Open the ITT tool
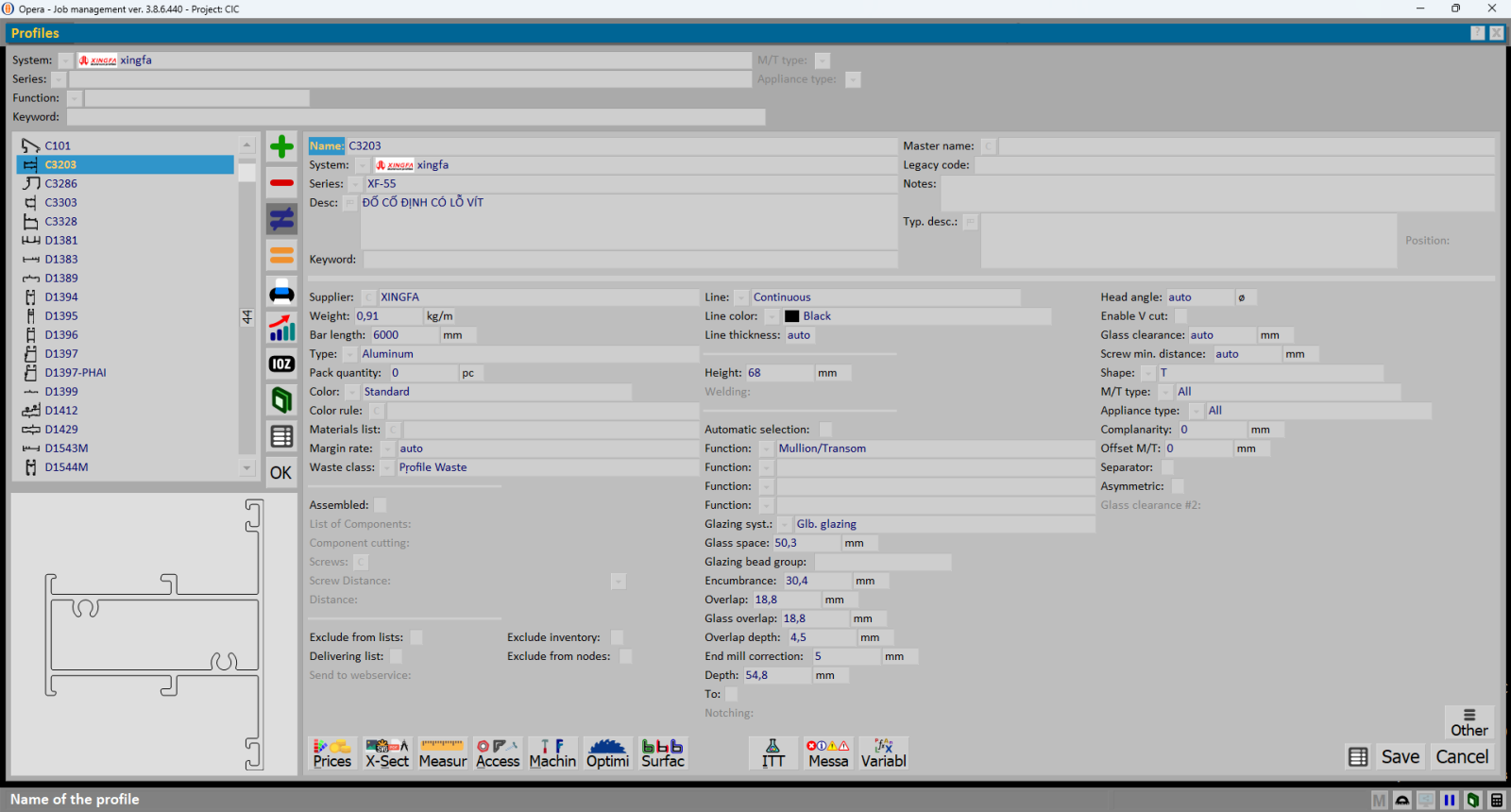The width and height of the screenshot is (1511, 812). click(772, 753)
